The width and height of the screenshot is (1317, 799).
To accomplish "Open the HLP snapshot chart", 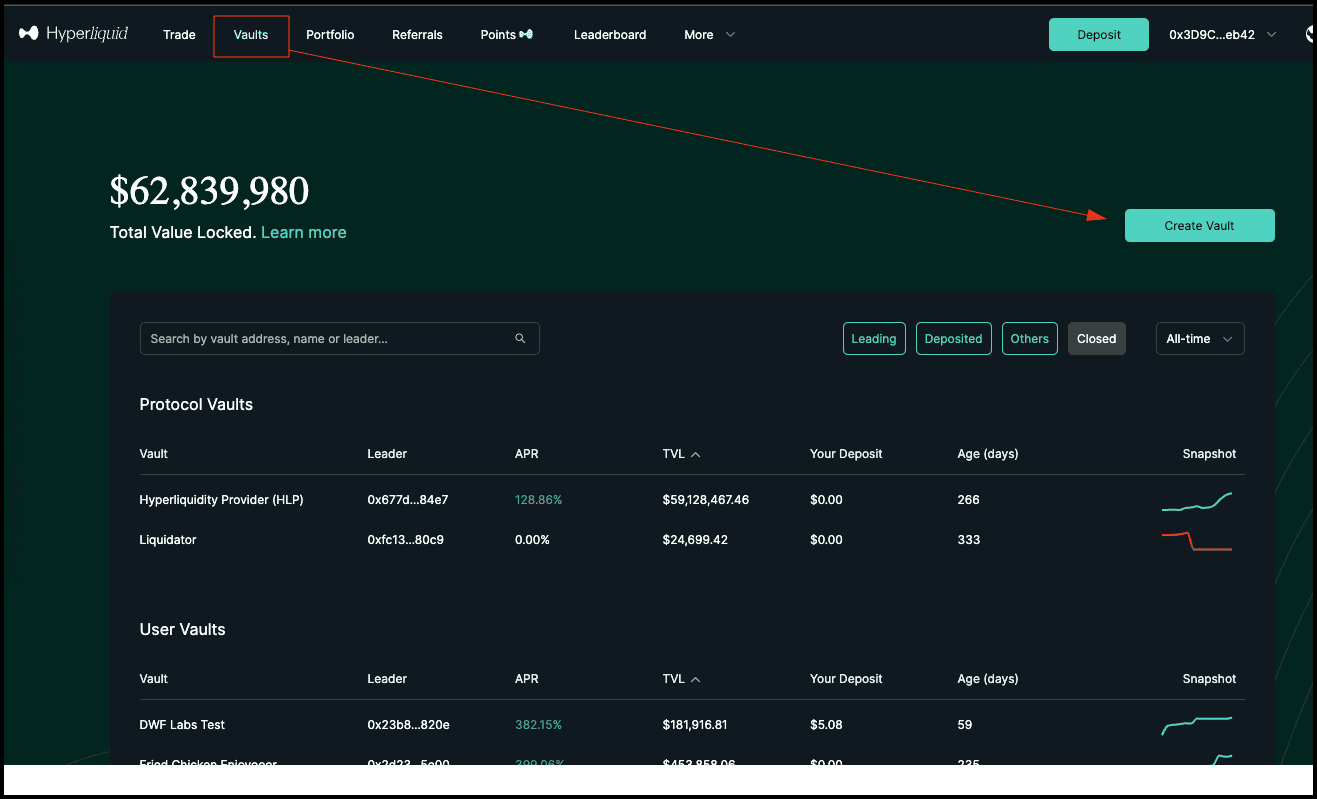I will pyautogui.click(x=1197, y=500).
